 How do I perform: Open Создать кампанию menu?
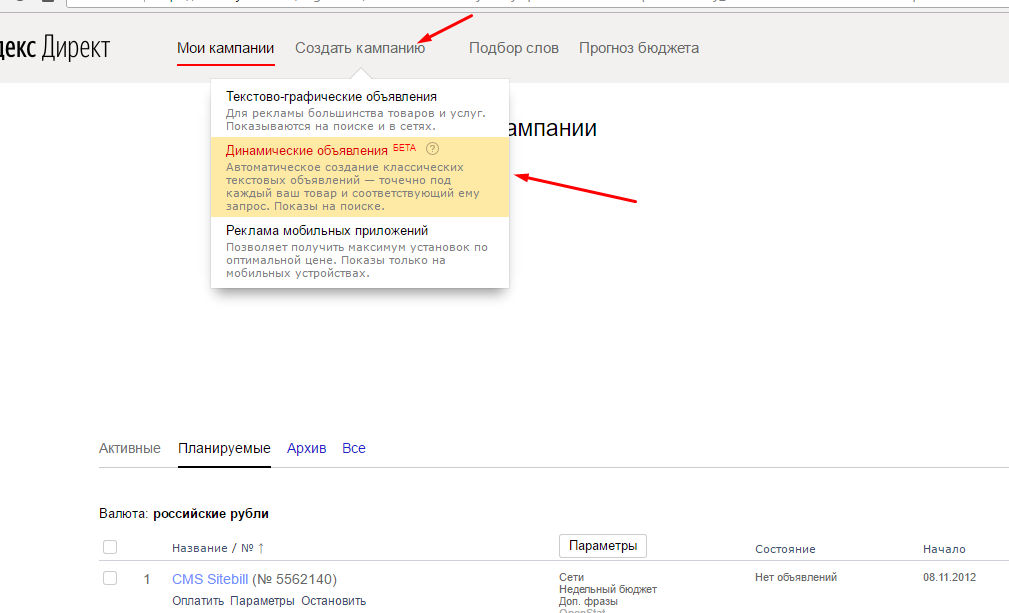coord(360,48)
